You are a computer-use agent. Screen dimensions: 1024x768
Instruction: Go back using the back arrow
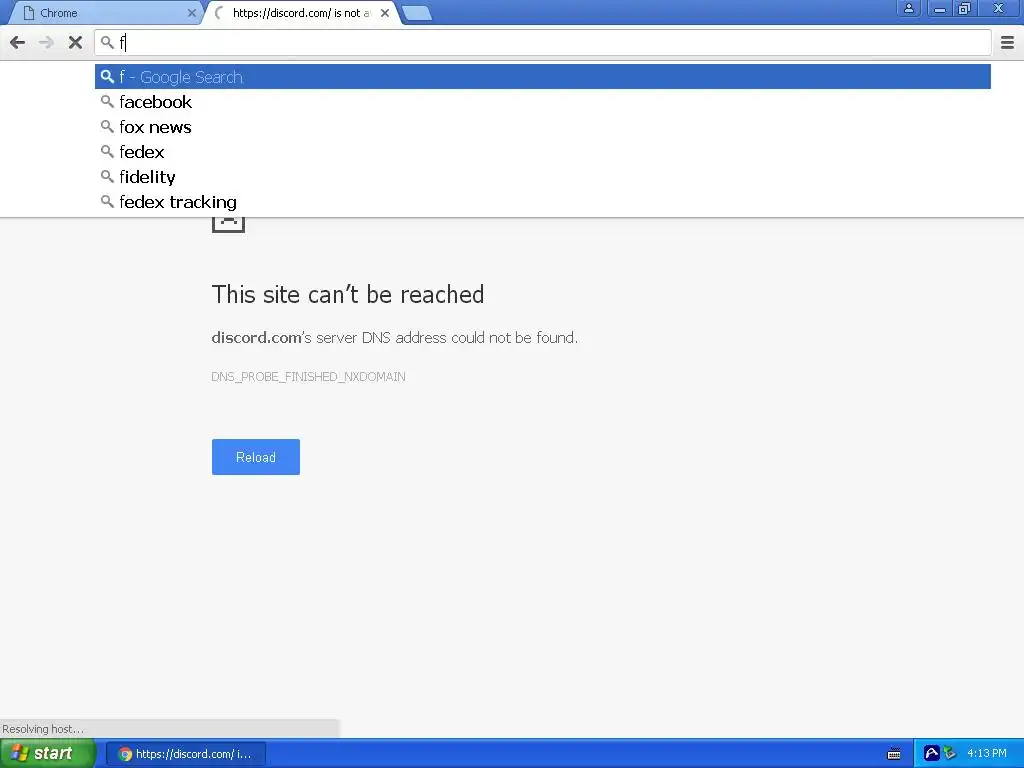click(x=18, y=42)
